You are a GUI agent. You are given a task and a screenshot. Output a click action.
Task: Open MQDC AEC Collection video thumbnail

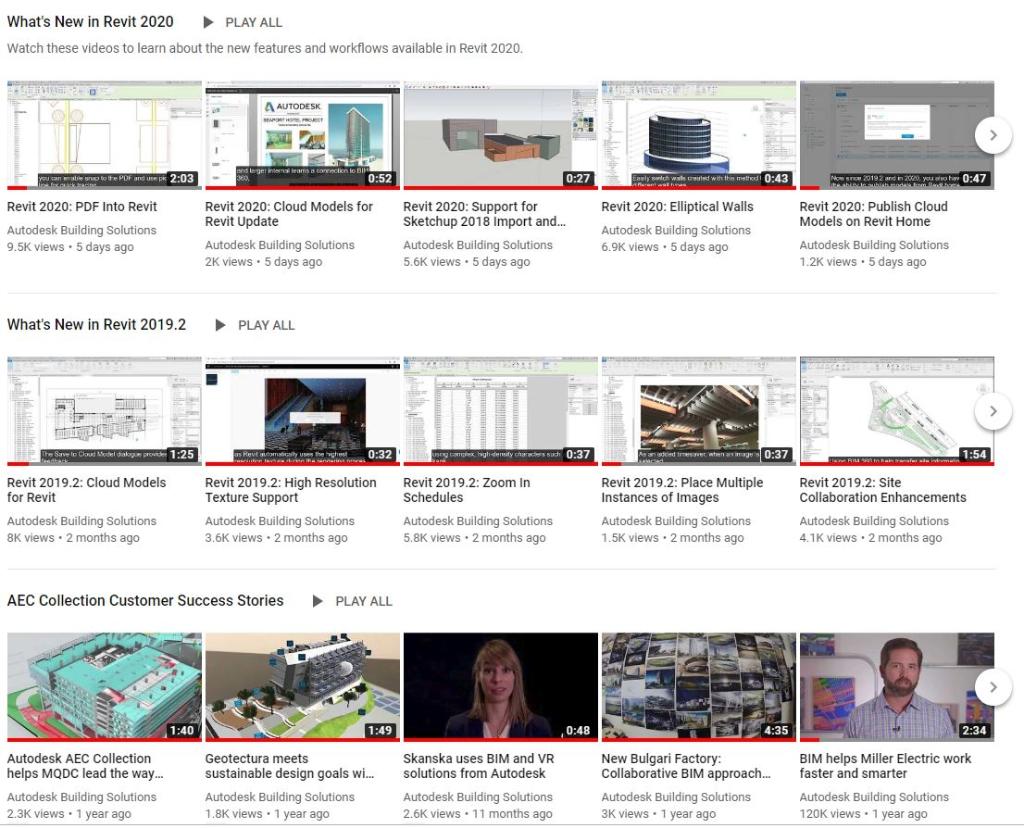pyautogui.click(x=104, y=687)
